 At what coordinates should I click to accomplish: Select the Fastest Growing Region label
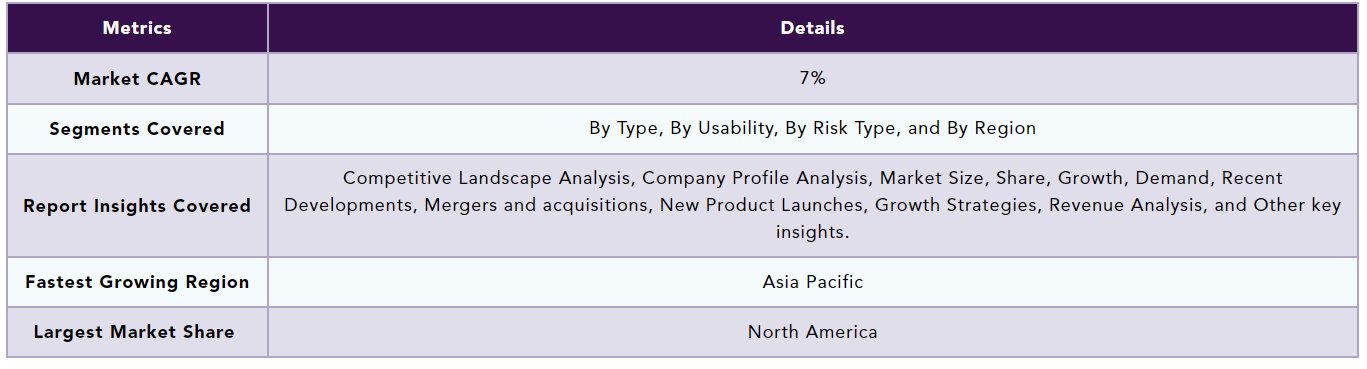click(137, 282)
